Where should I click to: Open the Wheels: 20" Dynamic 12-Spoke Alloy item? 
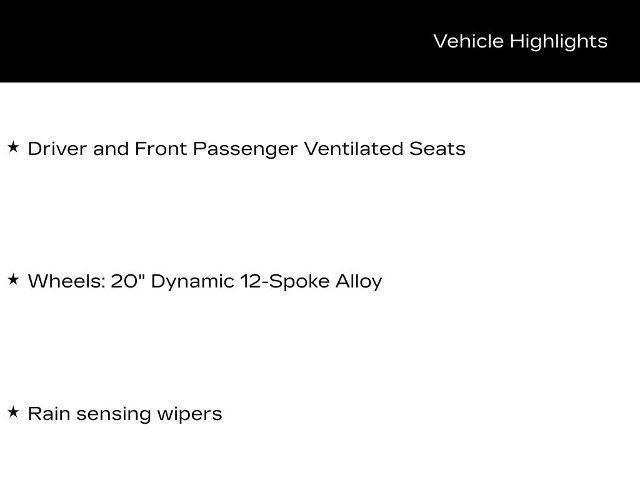point(205,282)
